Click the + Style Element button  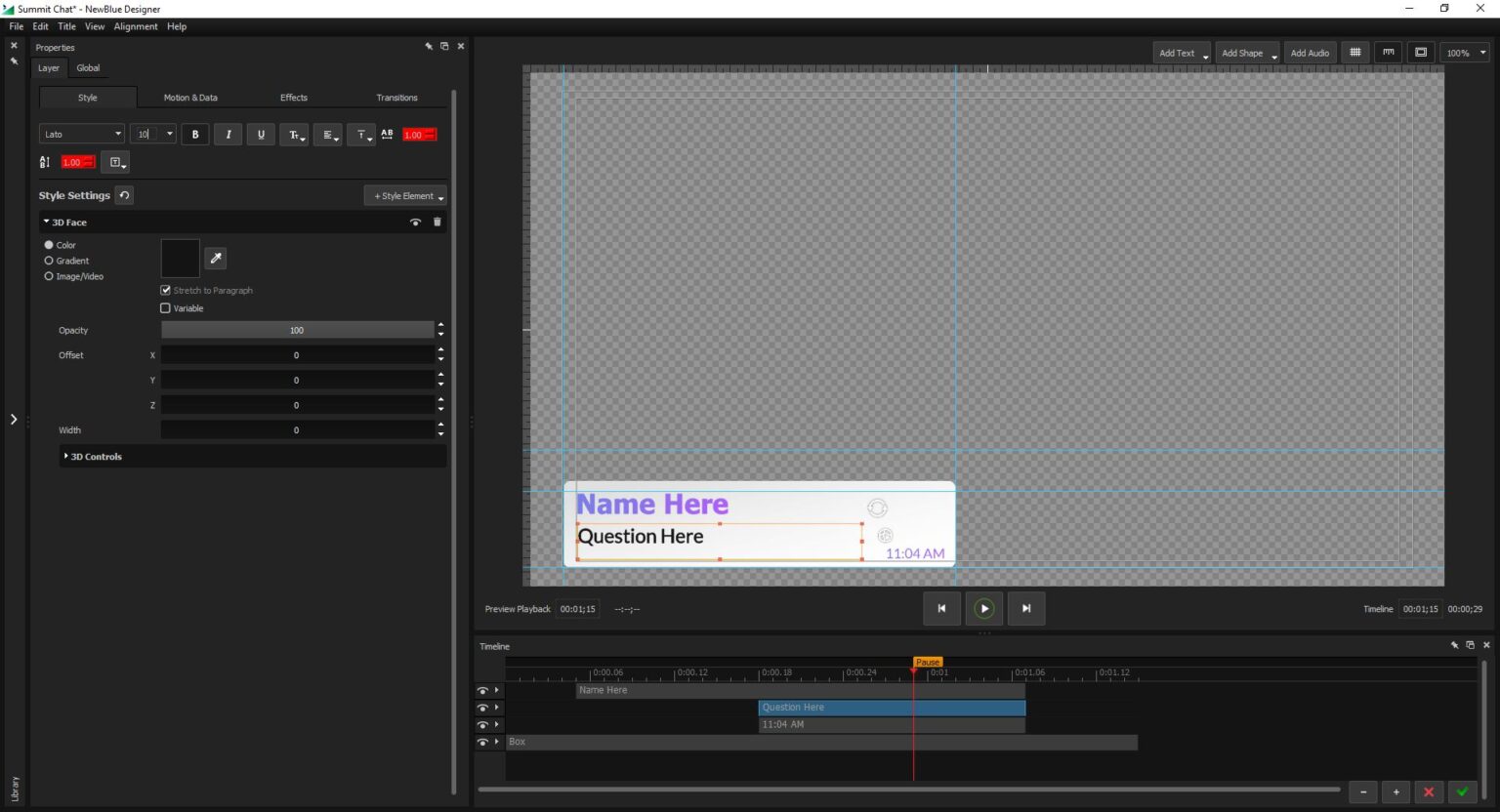(405, 196)
